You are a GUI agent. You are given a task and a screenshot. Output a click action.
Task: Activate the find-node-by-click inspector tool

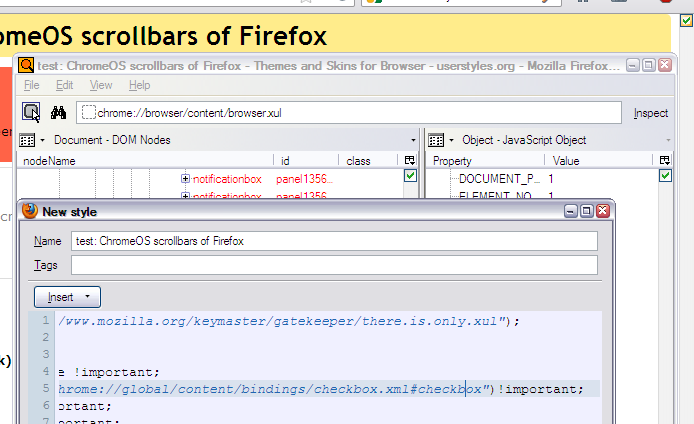pos(31,113)
